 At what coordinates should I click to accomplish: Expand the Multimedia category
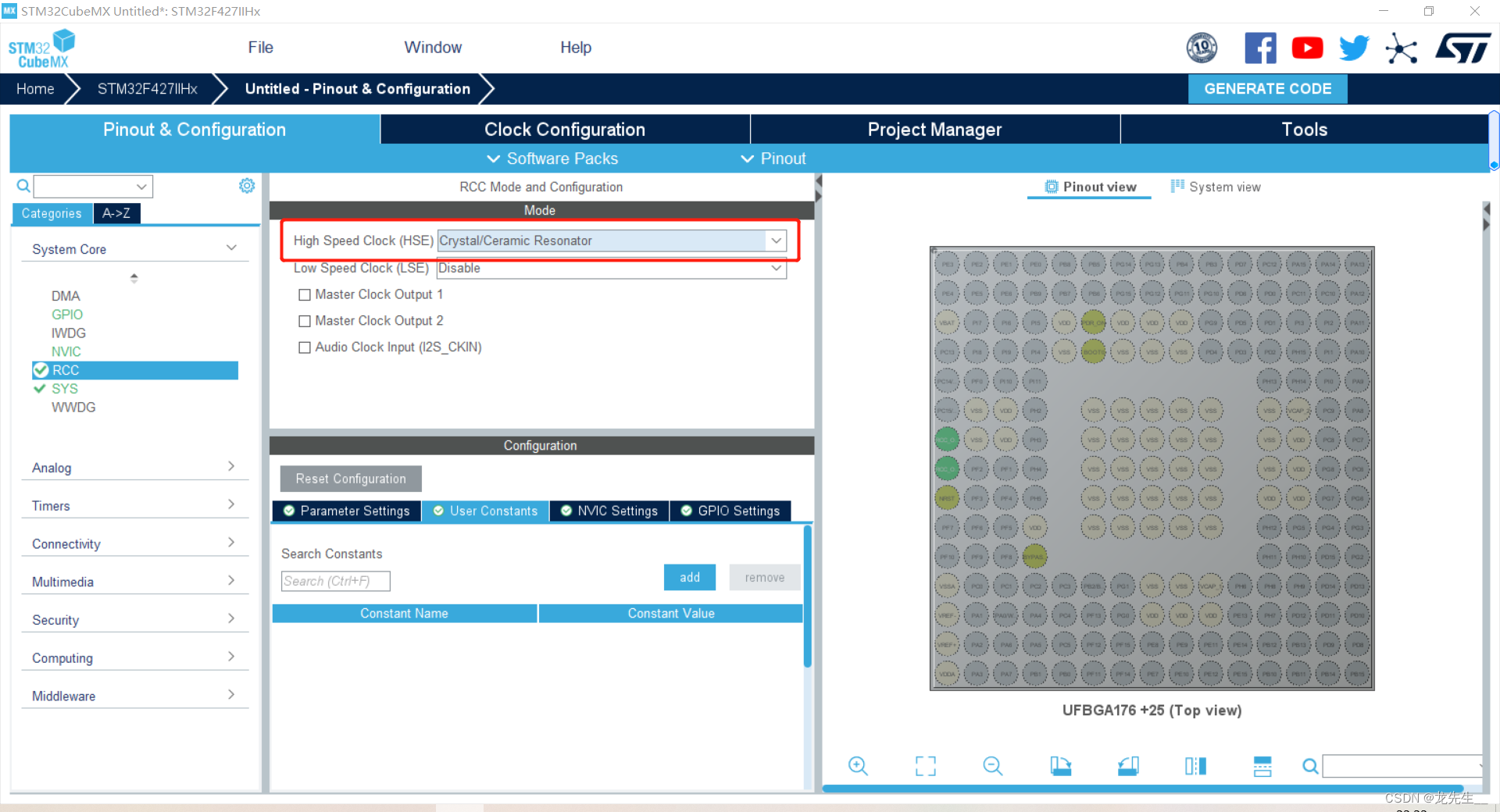231,581
